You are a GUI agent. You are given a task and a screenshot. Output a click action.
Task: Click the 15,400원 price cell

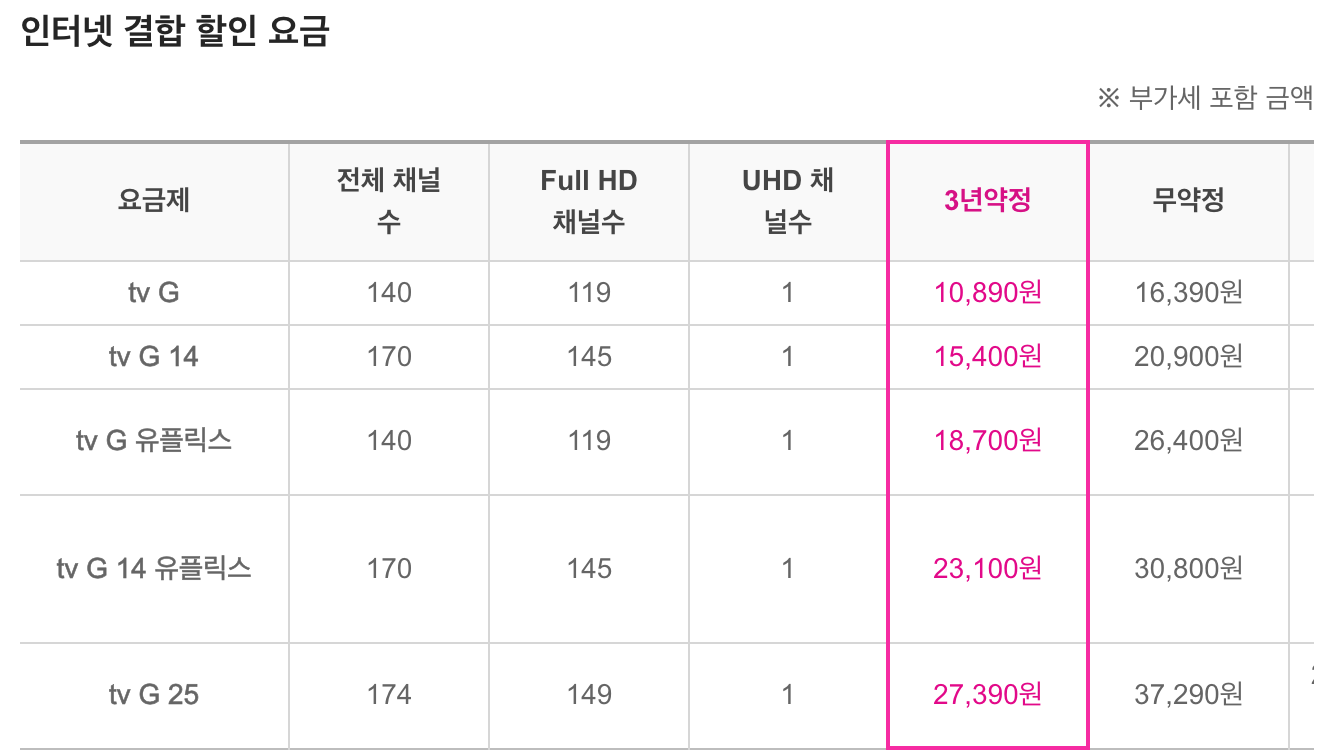[987, 356]
